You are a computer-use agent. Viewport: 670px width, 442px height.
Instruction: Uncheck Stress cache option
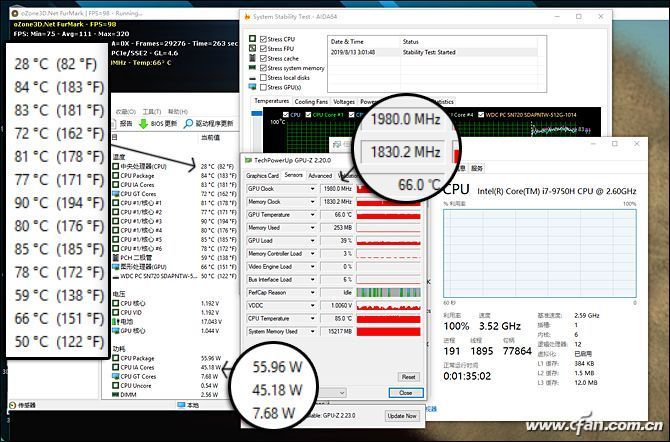tap(264, 58)
